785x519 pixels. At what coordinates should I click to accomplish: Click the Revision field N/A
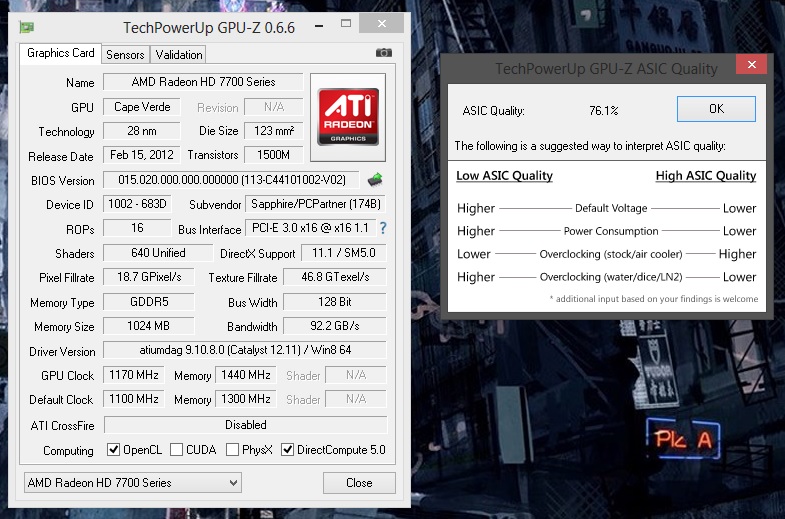(x=273, y=107)
